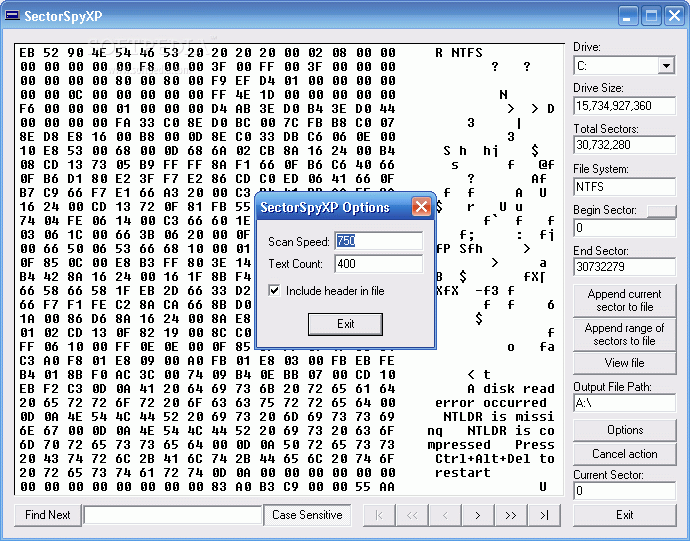Jump back multiple sectors with << button

click(x=412, y=515)
